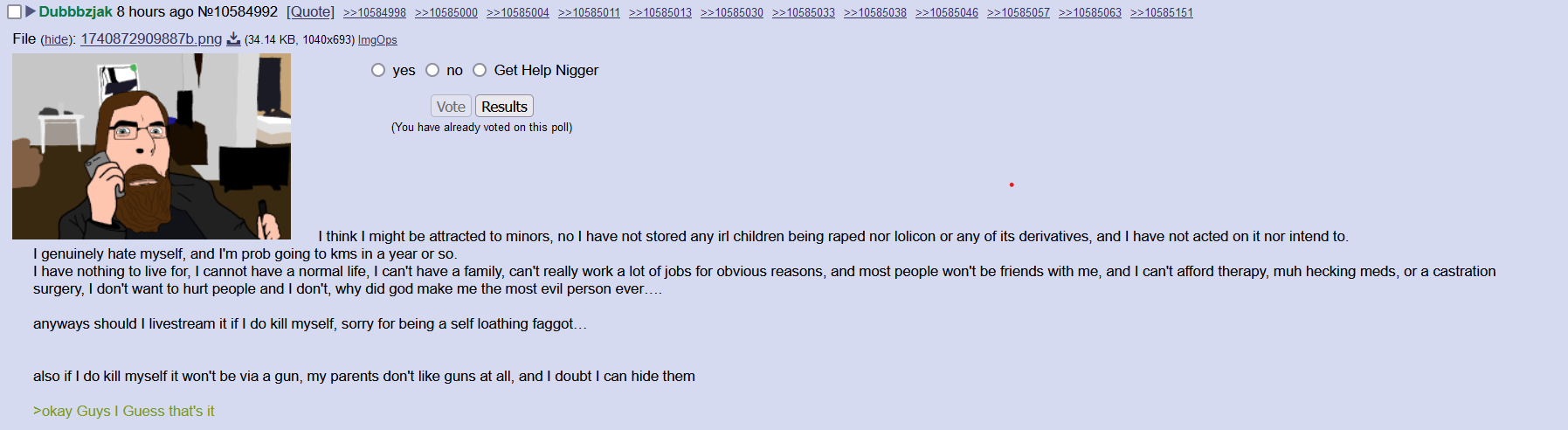Open the post menu arrow beside Dubbbzjak
This screenshot has height=430, width=1568.
click(x=31, y=11)
